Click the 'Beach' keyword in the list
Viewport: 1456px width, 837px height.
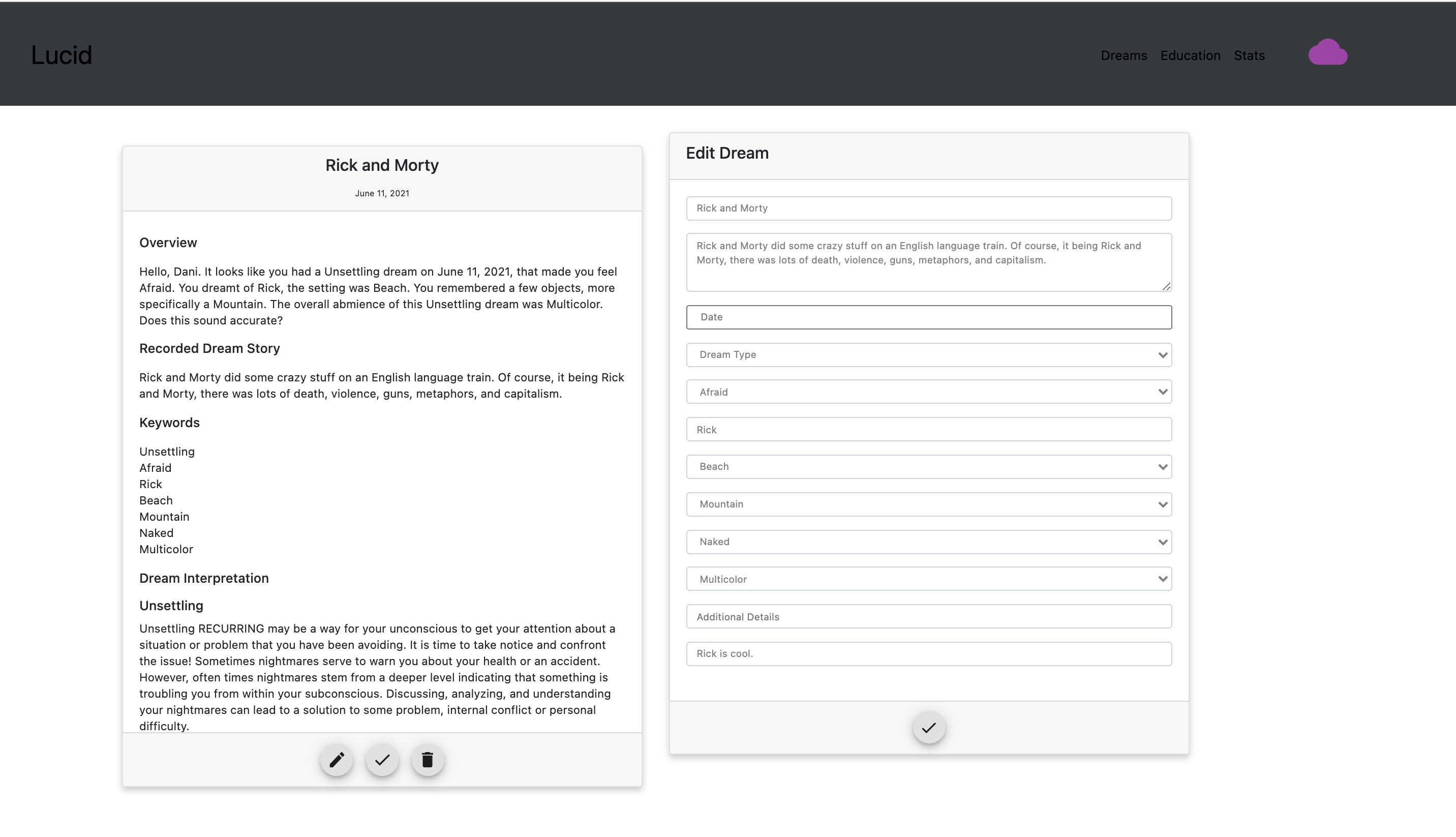[x=156, y=500]
